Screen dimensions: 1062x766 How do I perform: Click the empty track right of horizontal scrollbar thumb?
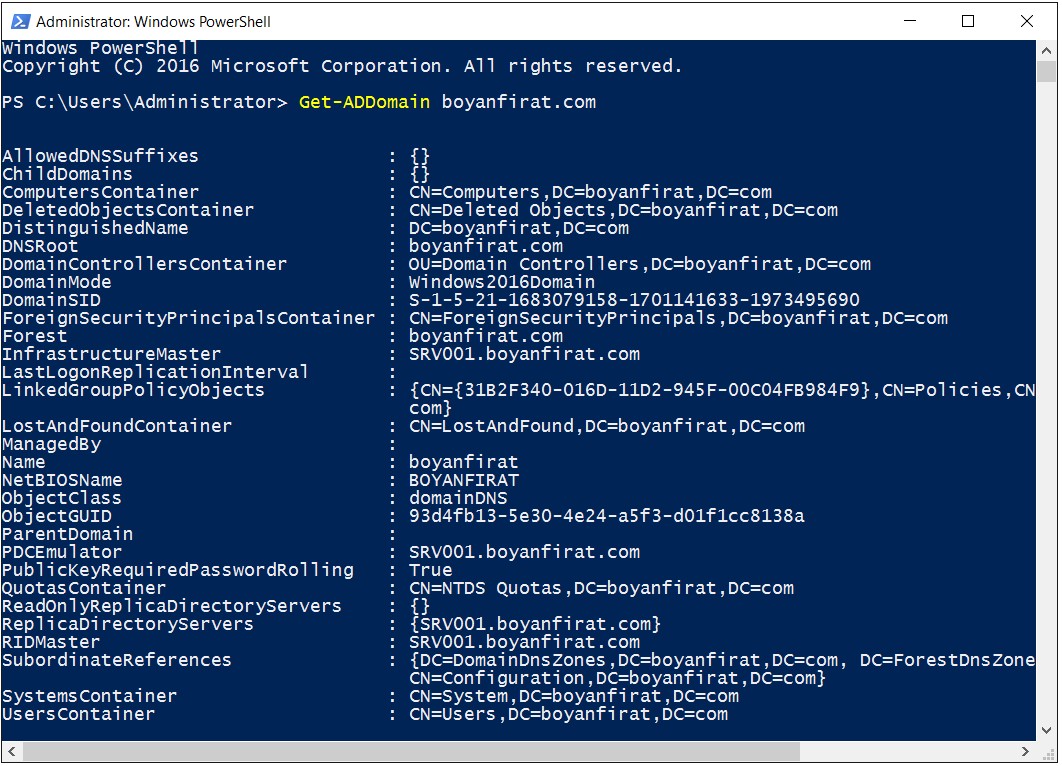[908, 751]
